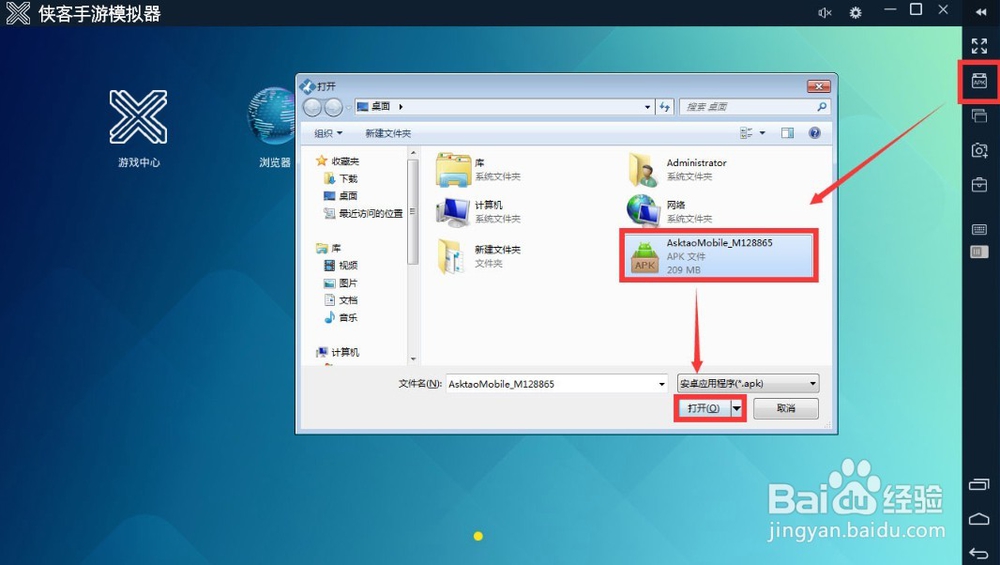1000x565 pixels.
Task: Open the toolbox briefcase icon in sidebar
Action: point(979,184)
